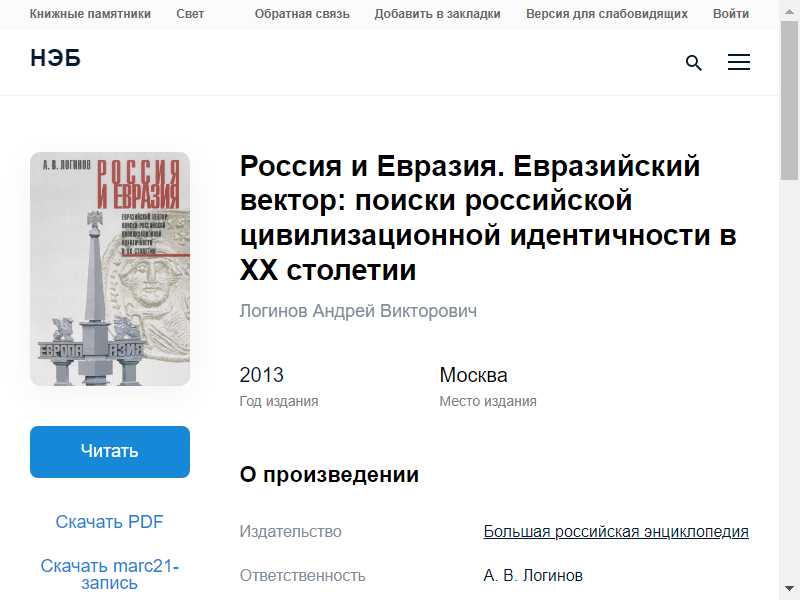Click the О произведении section heading
Image resolution: width=800 pixels, height=600 pixels.
[329, 474]
